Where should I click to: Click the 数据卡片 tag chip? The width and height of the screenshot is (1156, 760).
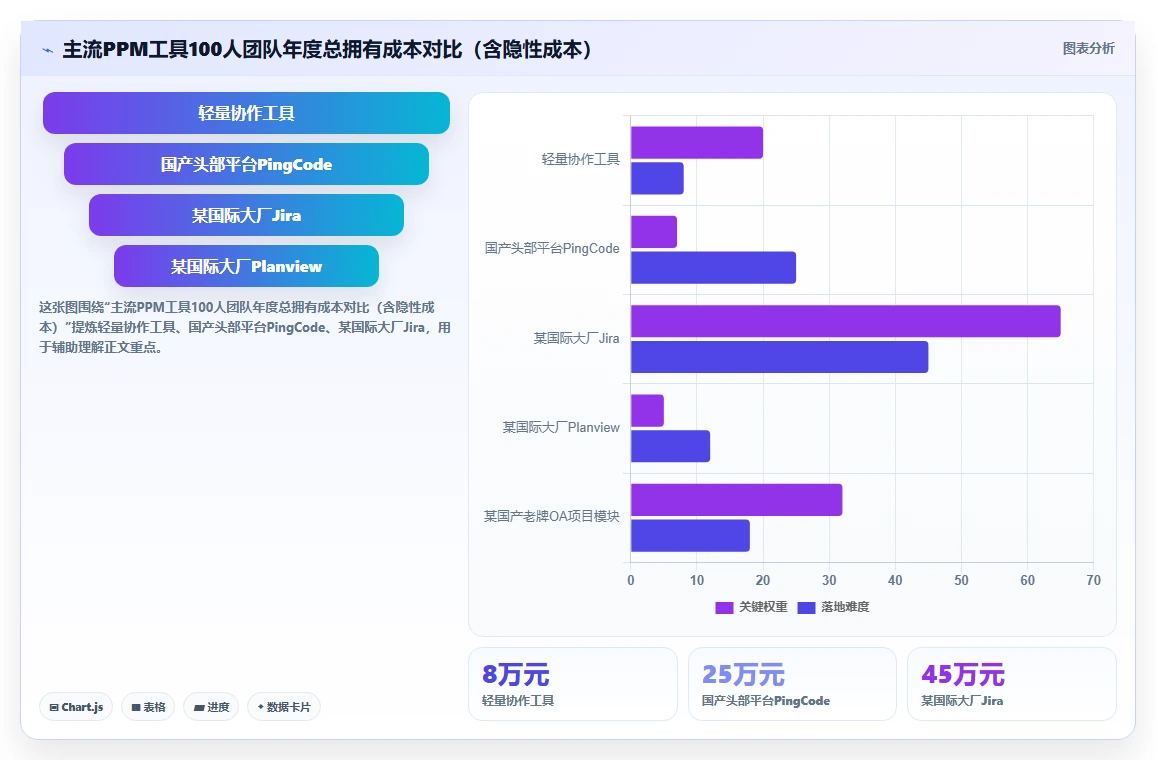pyautogui.click(x=284, y=707)
